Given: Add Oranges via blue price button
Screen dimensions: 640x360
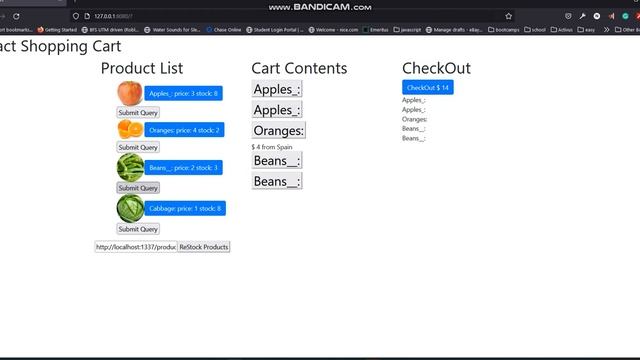Looking at the screenshot, I should [184, 130].
